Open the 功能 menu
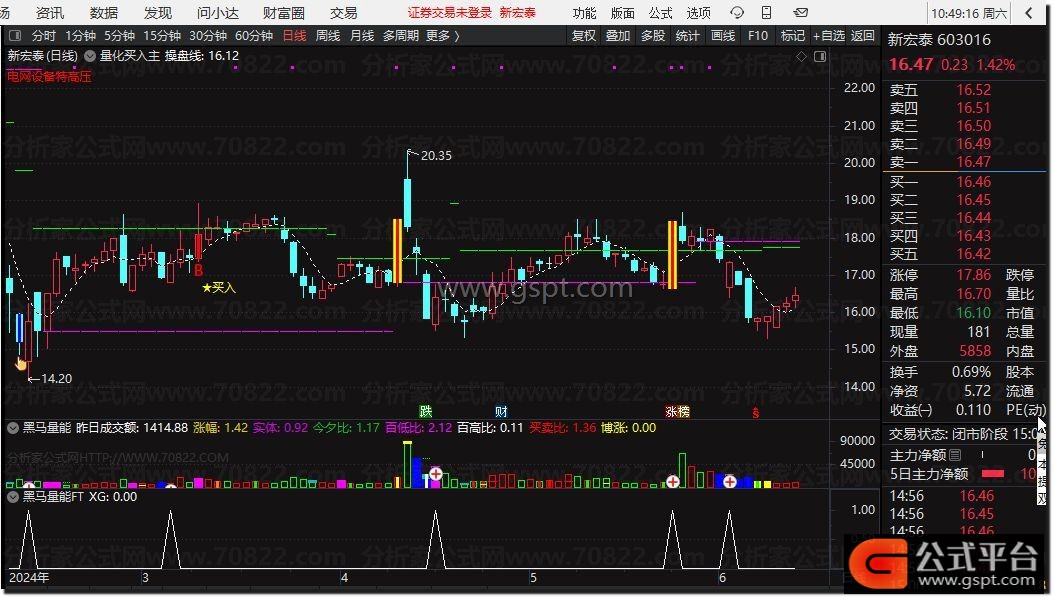1054x597 pixels. tap(584, 13)
